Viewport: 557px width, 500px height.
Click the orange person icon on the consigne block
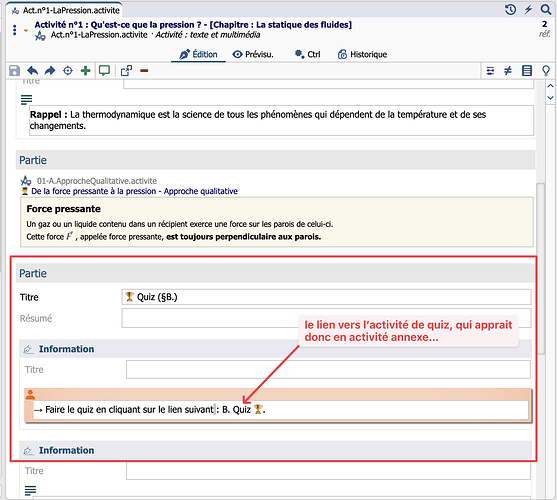(x=30, y=395)
